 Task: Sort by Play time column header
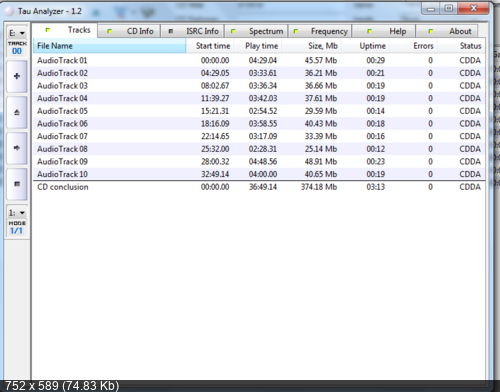(x=258, y=46)
